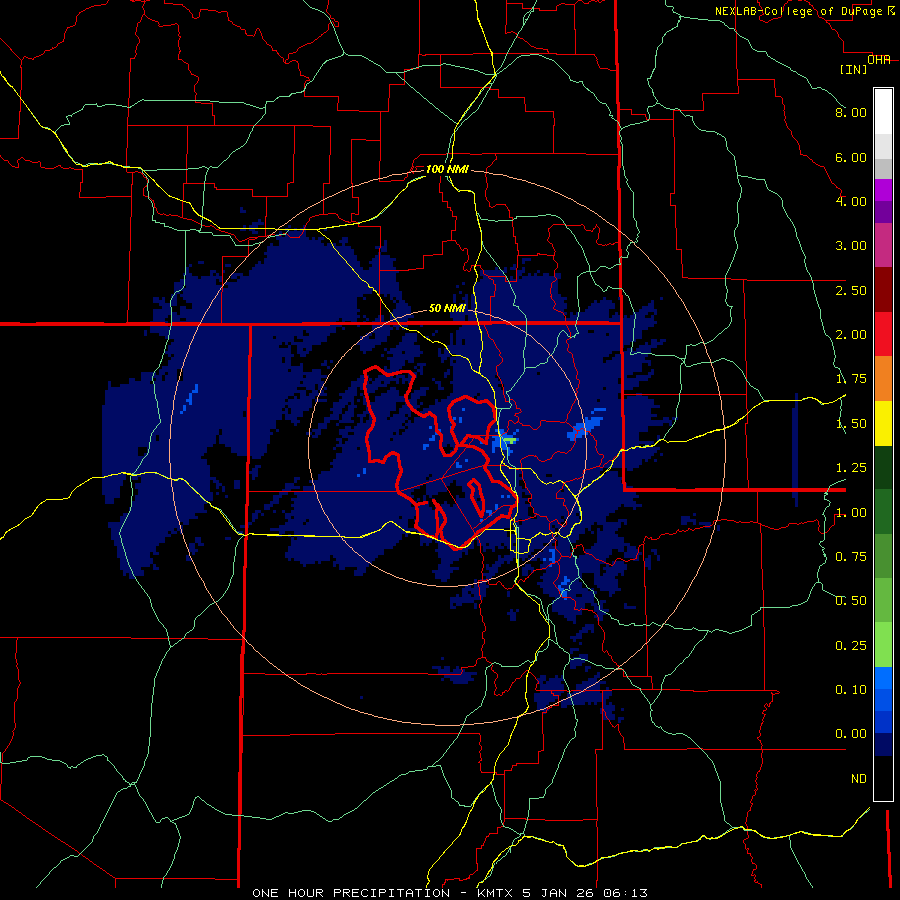
Task: Select the yellow swatch on the precipitation scale
Action: pyautogui.click(x=883, y=423)
